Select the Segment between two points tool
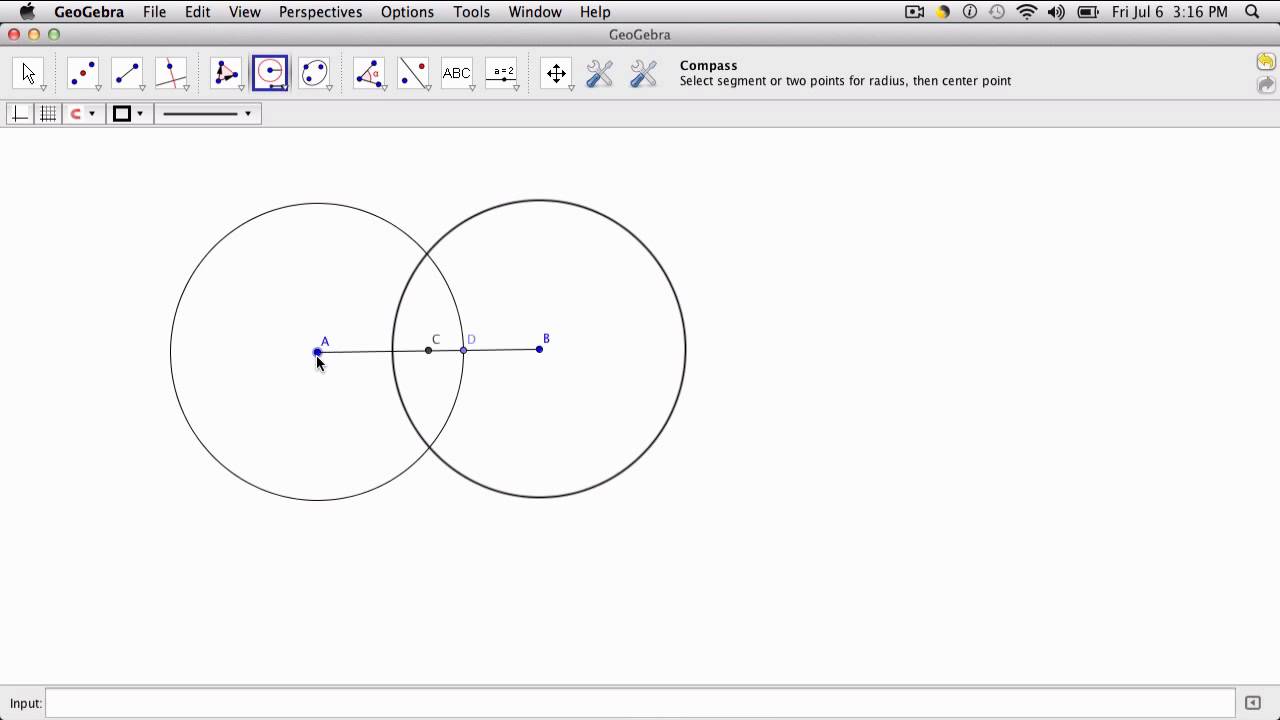 127,73
